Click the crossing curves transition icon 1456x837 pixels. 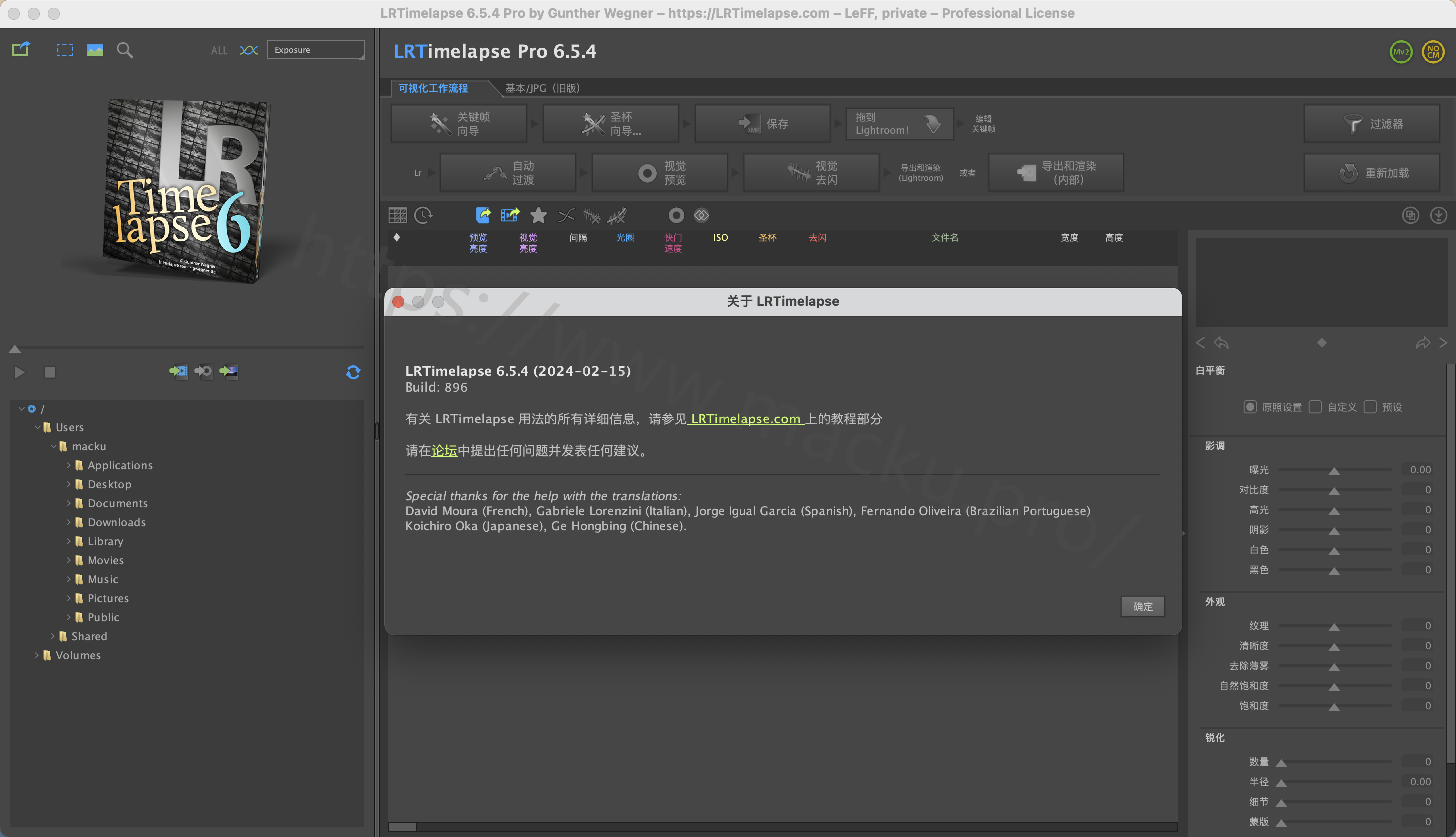pyautogui.click(x=566, y=216)
